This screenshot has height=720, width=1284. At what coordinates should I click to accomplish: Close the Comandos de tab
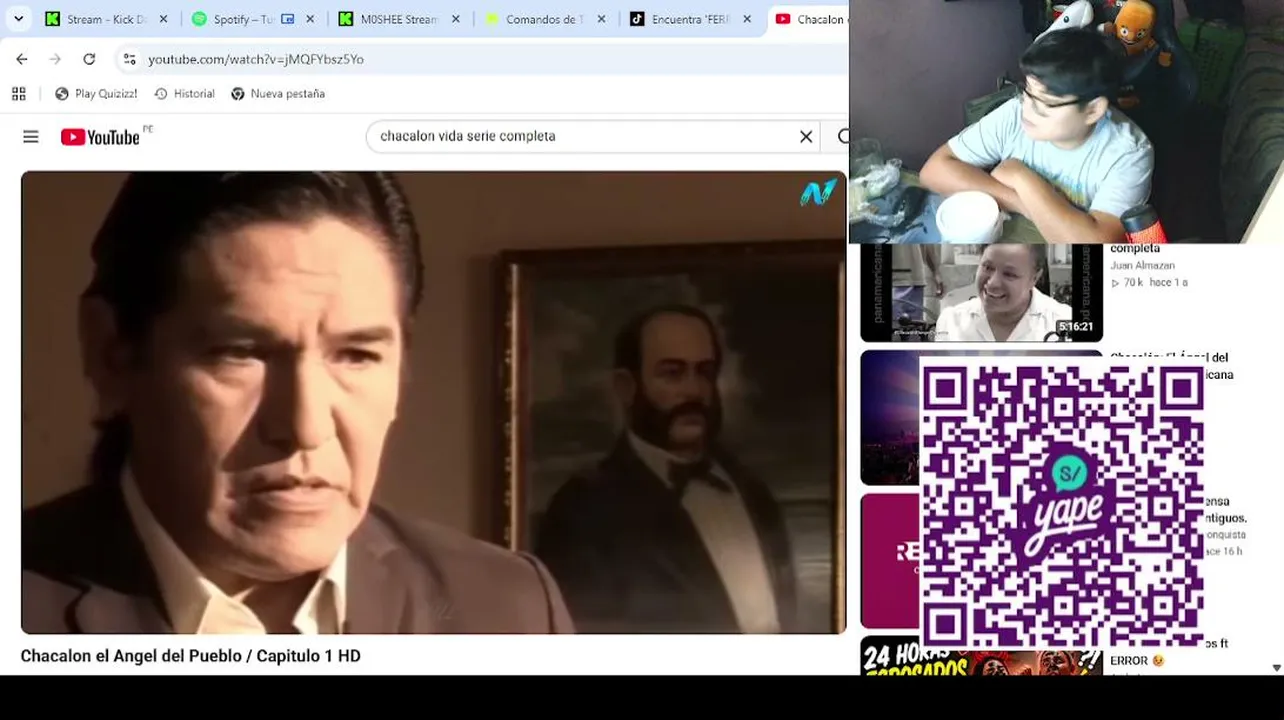(602, 19)
